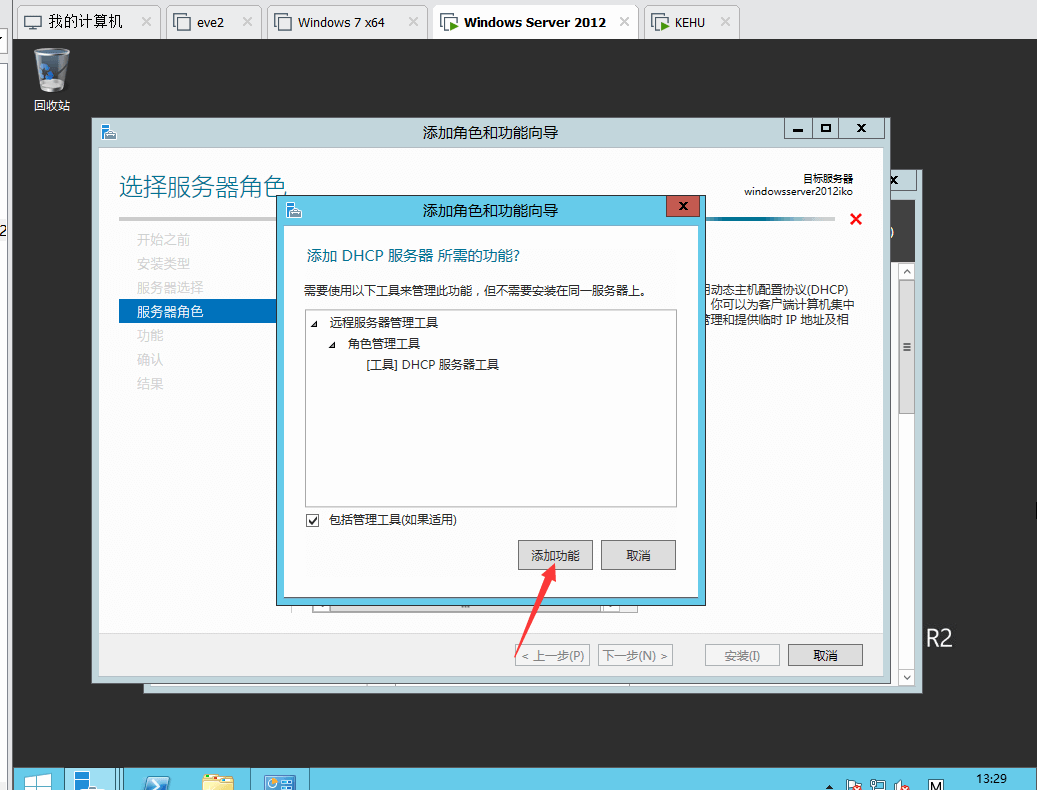Click the 下一步(N) button in wizard

[x=635, y=655]
